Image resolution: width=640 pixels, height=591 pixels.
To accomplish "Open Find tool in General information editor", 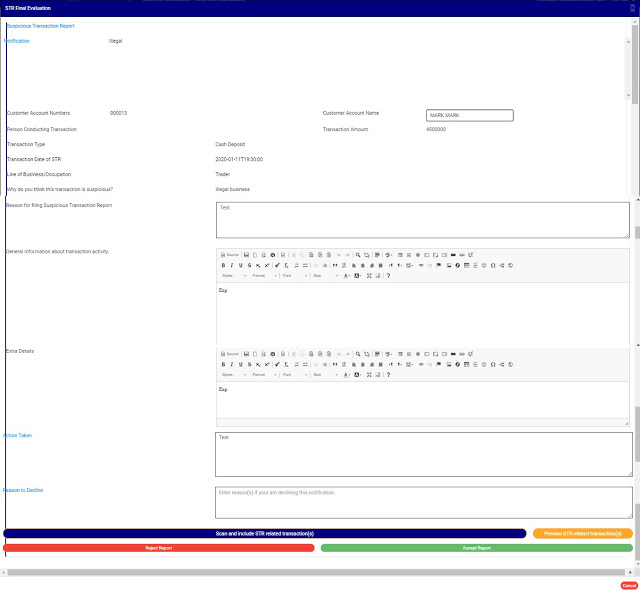I will point(358,255).
